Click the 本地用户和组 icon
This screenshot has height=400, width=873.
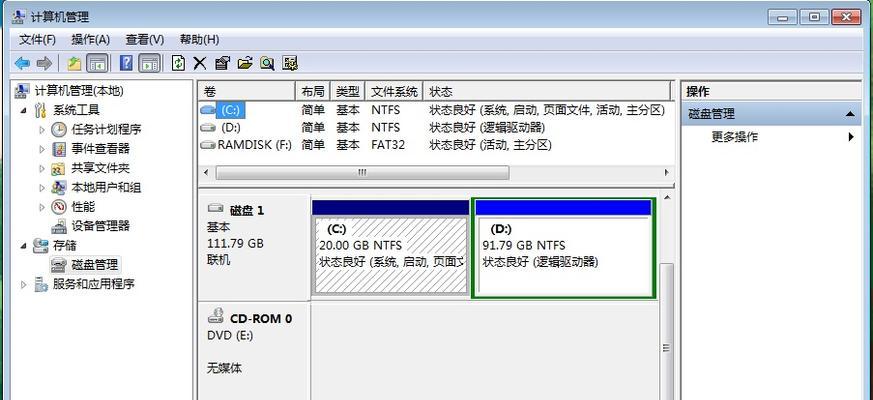pos(59,187)
